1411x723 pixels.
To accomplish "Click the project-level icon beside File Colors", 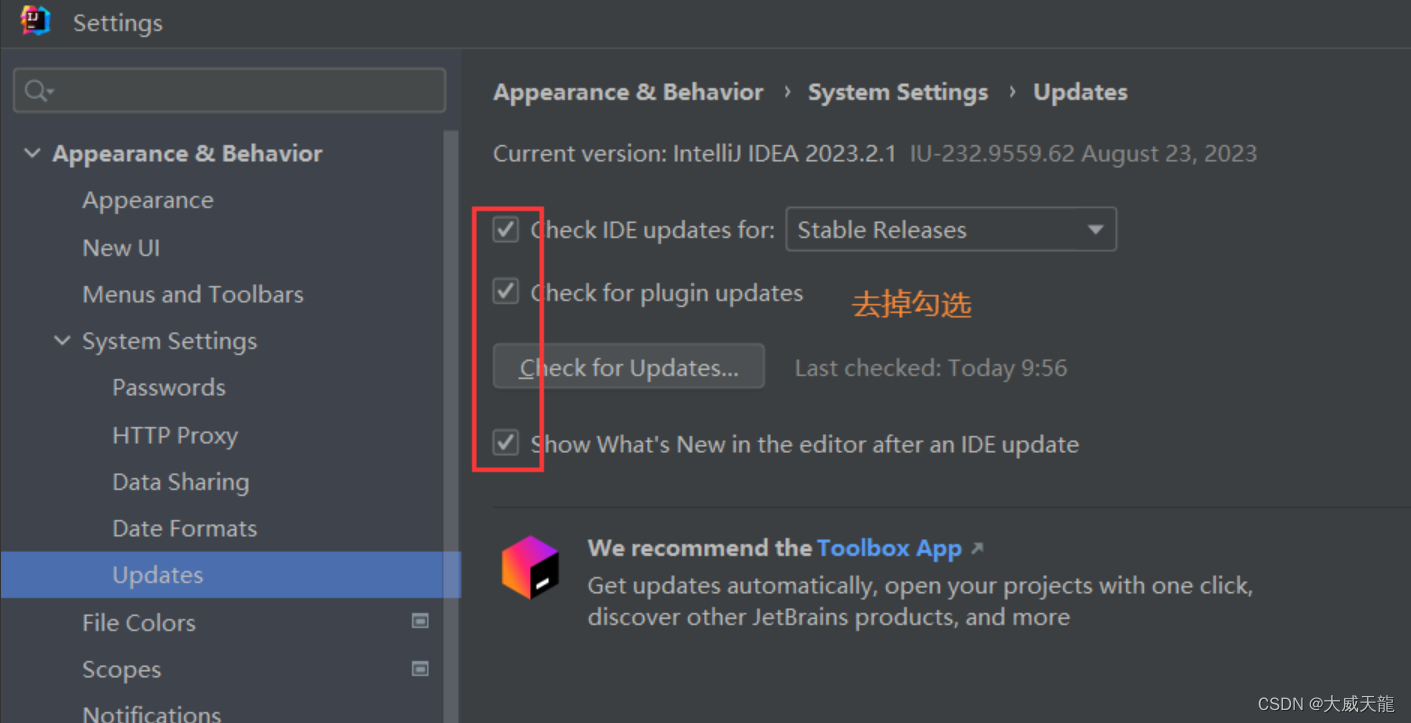I will coord(421,621).
